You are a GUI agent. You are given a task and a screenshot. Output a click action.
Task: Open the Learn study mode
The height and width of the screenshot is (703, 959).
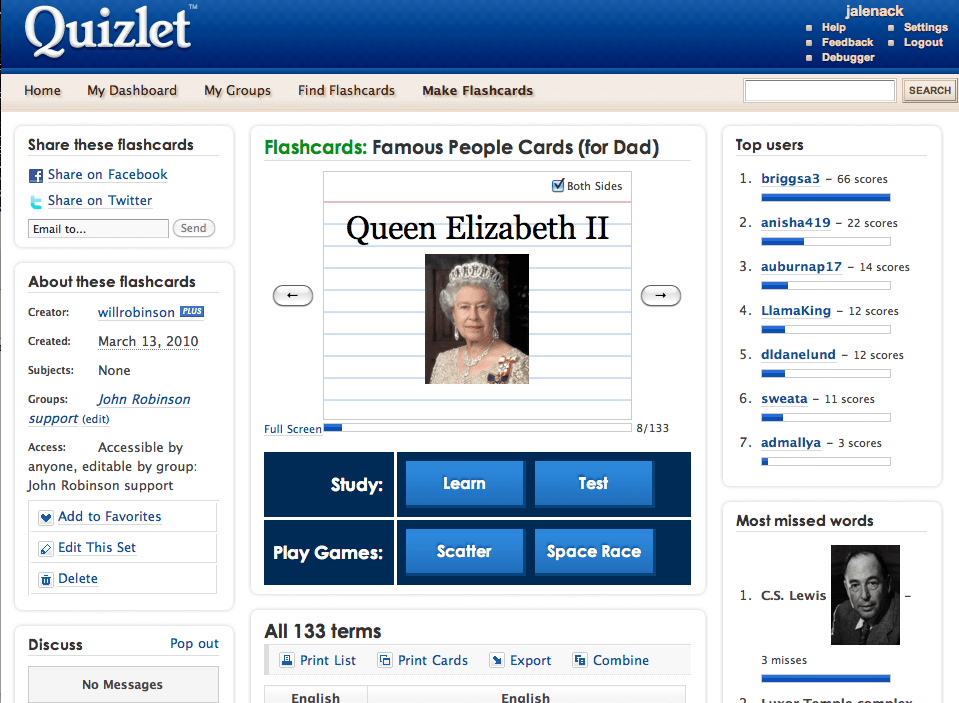[464, 484]
